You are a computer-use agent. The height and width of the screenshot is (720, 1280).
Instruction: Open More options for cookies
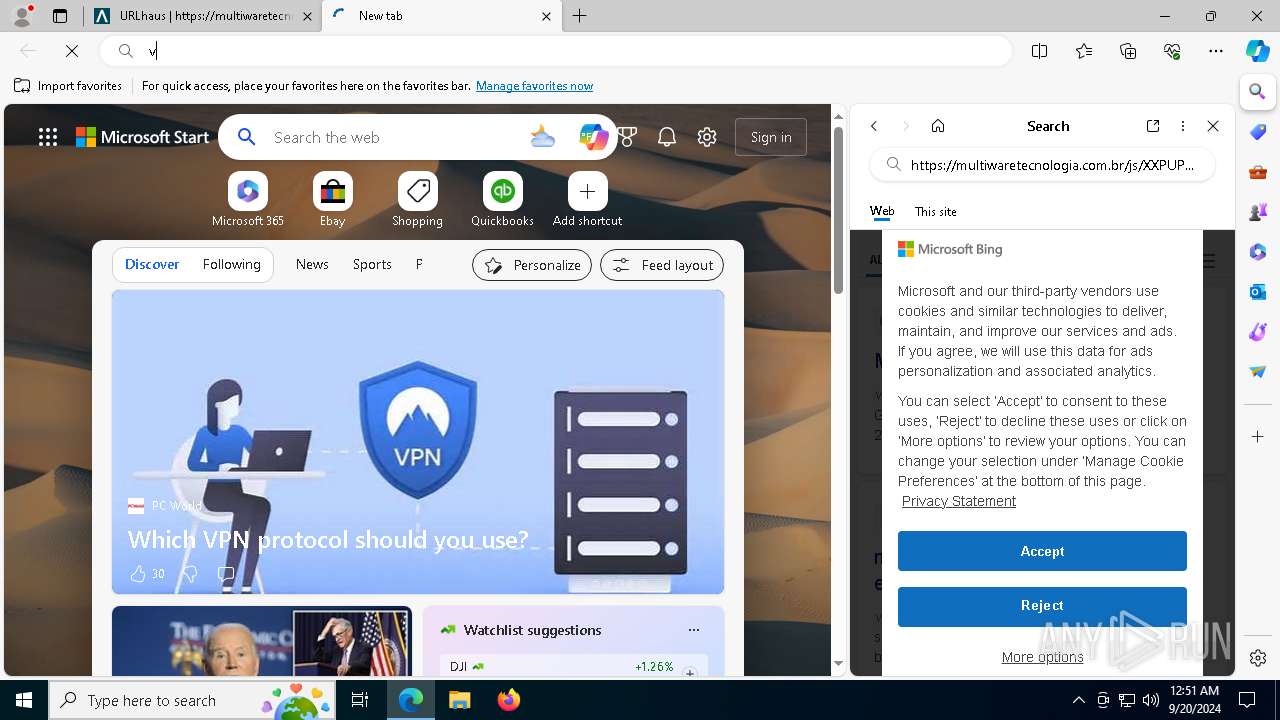[1042, 657]
